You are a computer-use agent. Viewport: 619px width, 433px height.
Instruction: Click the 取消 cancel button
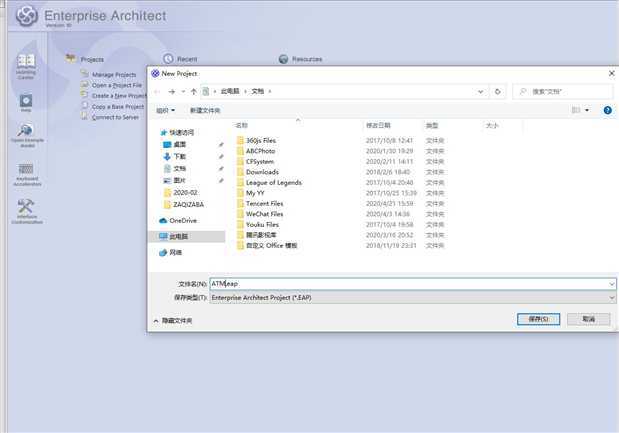point(589,319)
